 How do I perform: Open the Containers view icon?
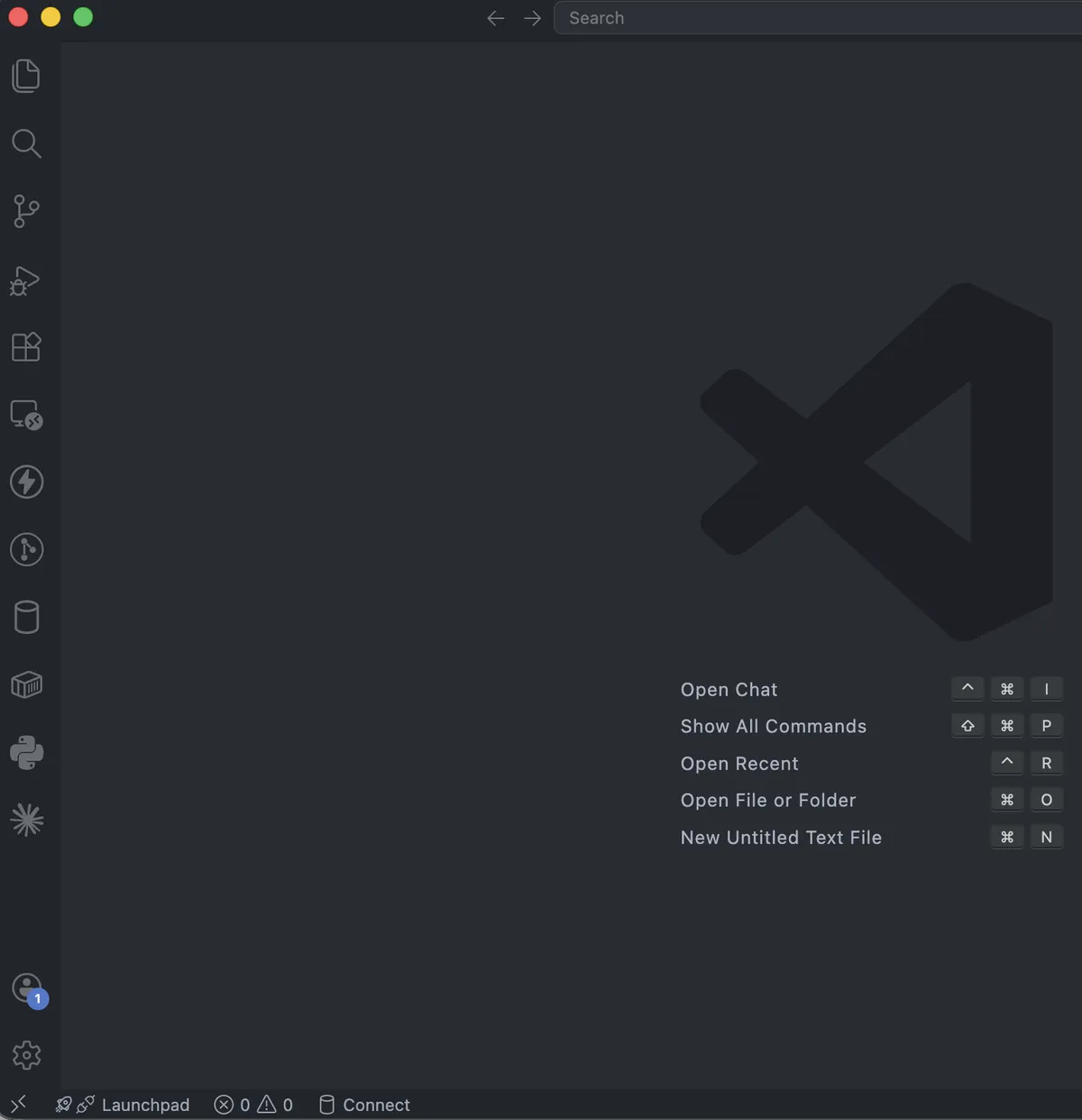pos(26,685)
